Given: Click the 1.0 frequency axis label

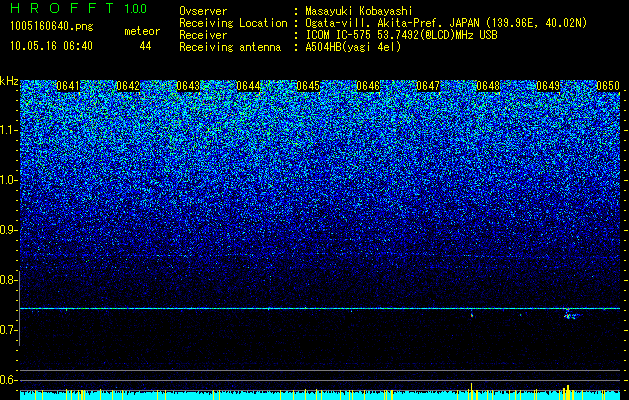Looking at the screenshot, I should pos(9,180).
